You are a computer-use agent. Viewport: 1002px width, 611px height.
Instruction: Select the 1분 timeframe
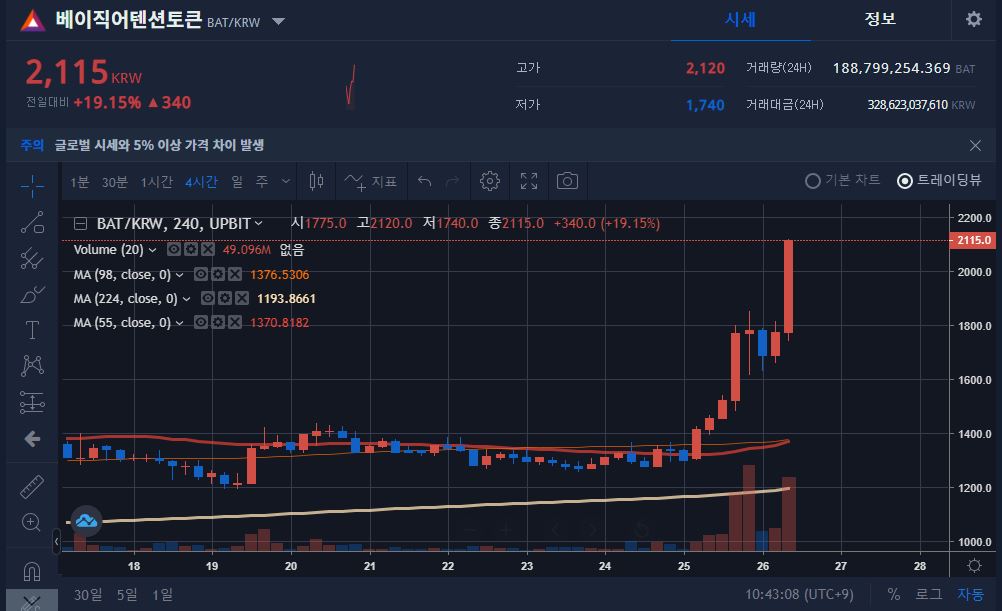click(x=80, y=182)
